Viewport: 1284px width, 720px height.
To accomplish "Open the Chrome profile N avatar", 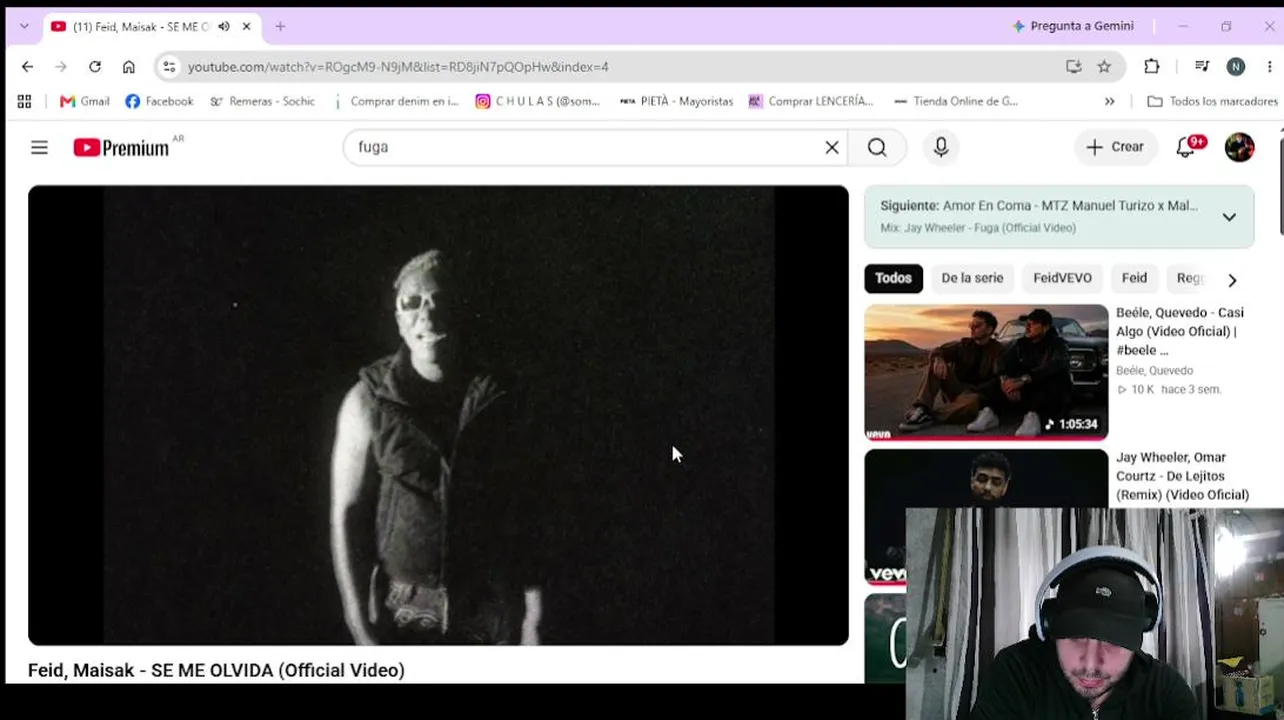I will [1236, 67].
